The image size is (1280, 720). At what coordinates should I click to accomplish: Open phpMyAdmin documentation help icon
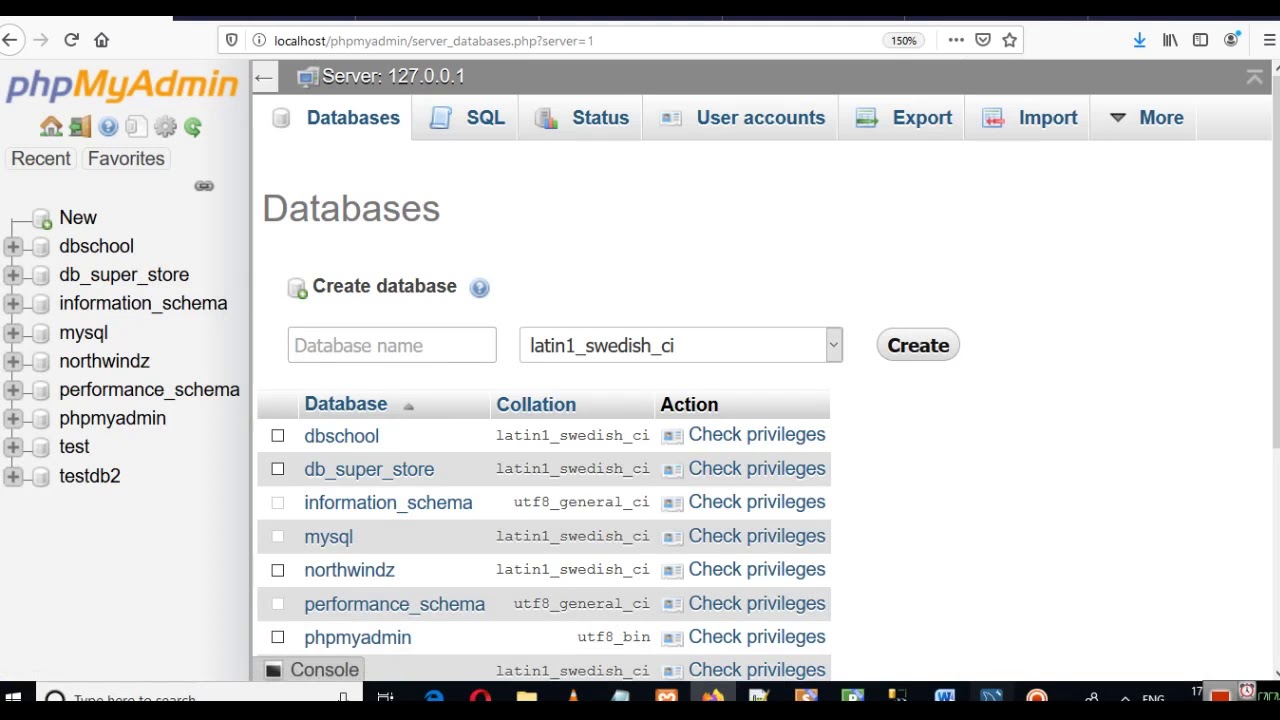[x=108, y=127]
